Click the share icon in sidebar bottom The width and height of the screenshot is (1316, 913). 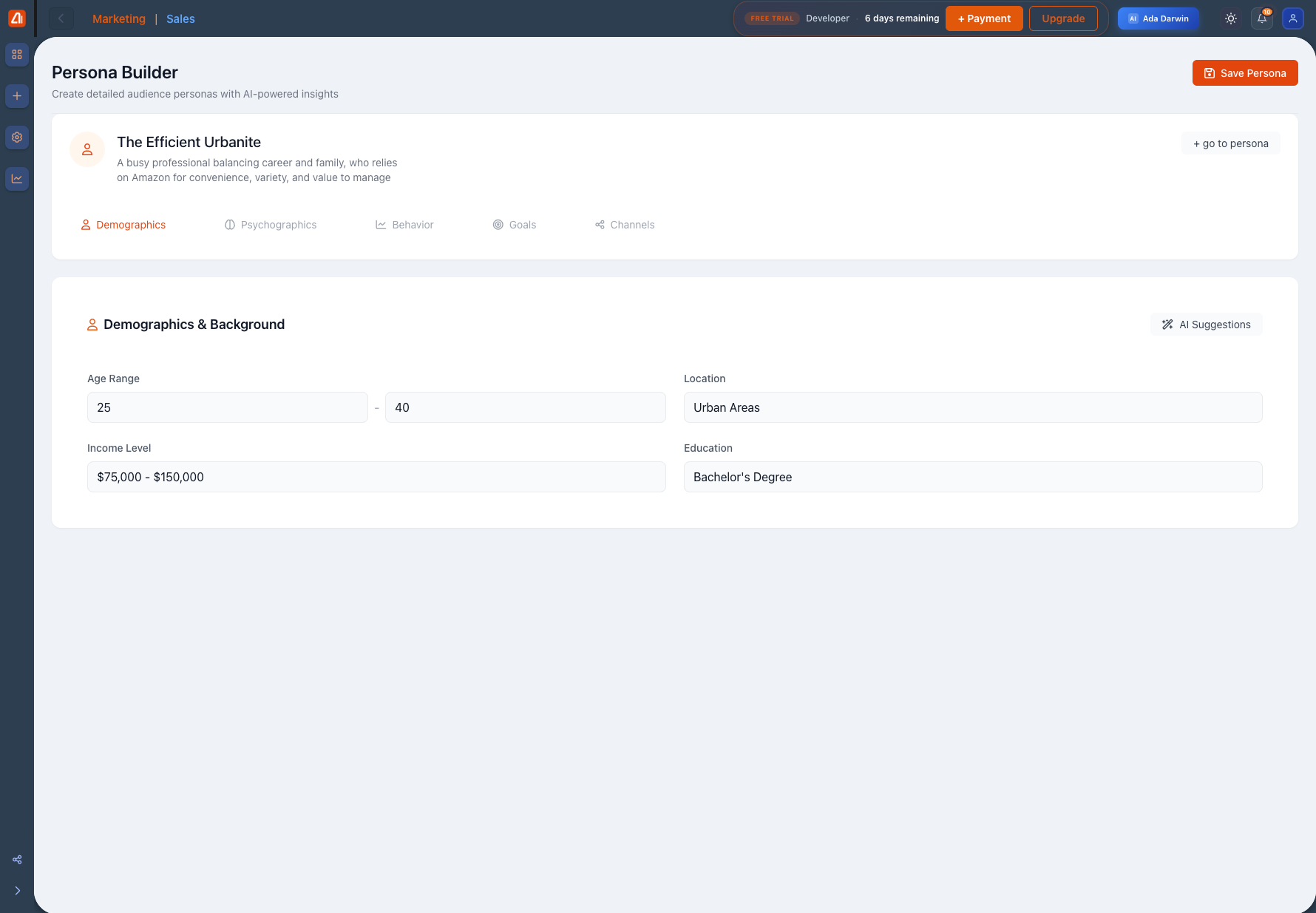pos(17,860)
